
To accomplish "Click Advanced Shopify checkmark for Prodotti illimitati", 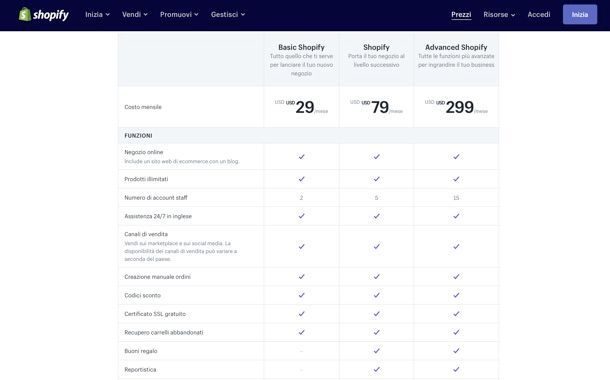I will coord(456,179).
